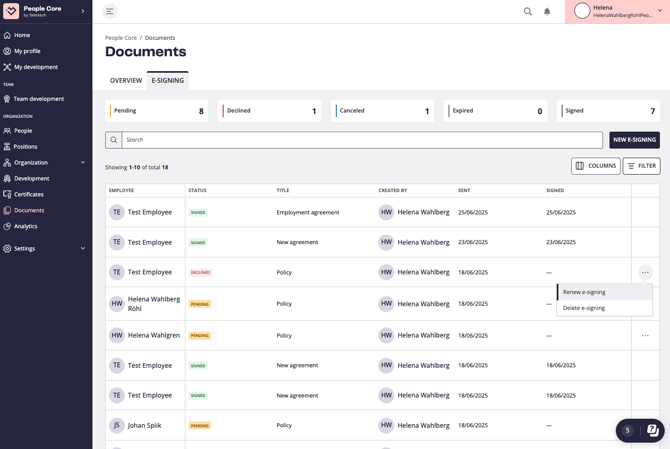Image resolution: width=670 pixels, height=449 pixels.
Task: Click the search magnifier icon in header
Action: coord(528,12)
